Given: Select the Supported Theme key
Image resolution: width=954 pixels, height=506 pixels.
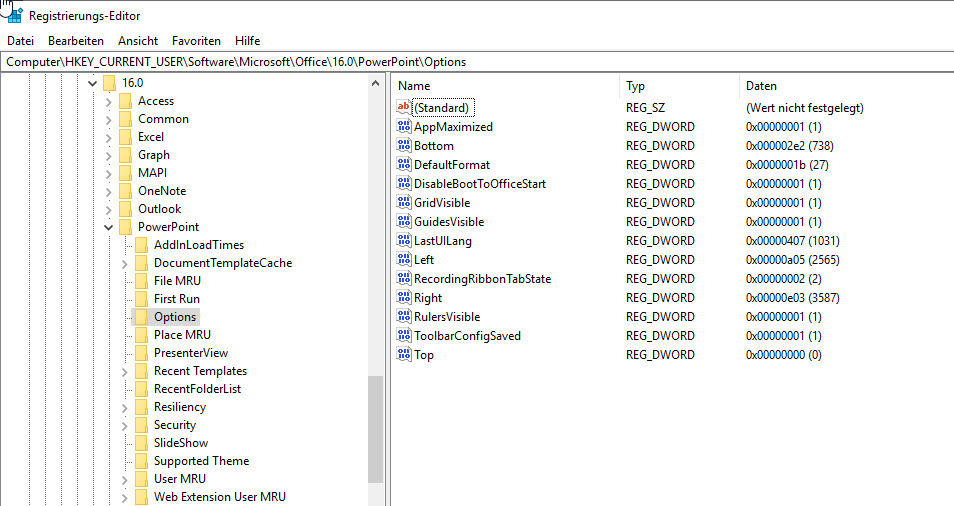Looking at the screenshot, I should click(x=201, y=461).
